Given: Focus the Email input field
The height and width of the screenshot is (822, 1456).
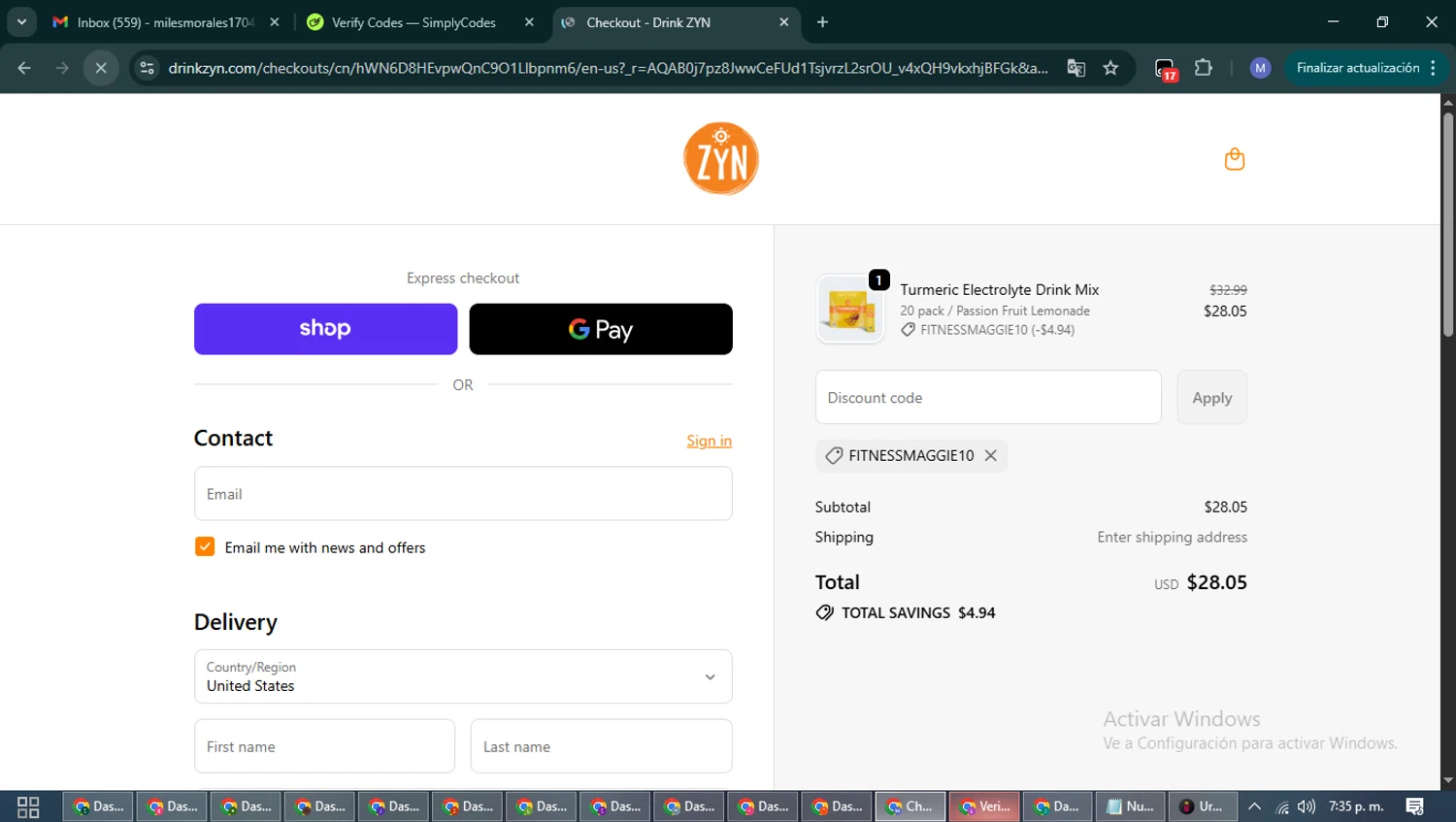Looking at the screenshot, I should click(463, 494).
